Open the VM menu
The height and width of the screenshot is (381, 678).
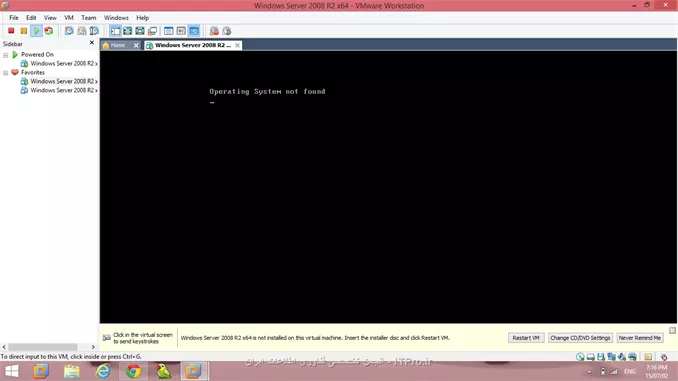[x=69, y=18]
